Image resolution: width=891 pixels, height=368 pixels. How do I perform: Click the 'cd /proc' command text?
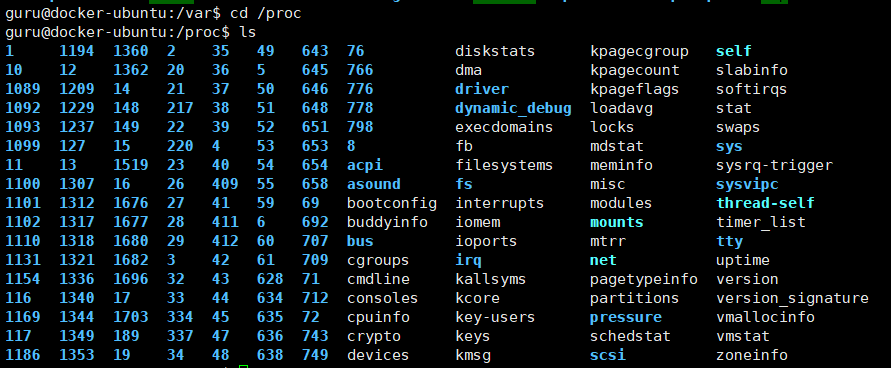[x=265, y=14]
